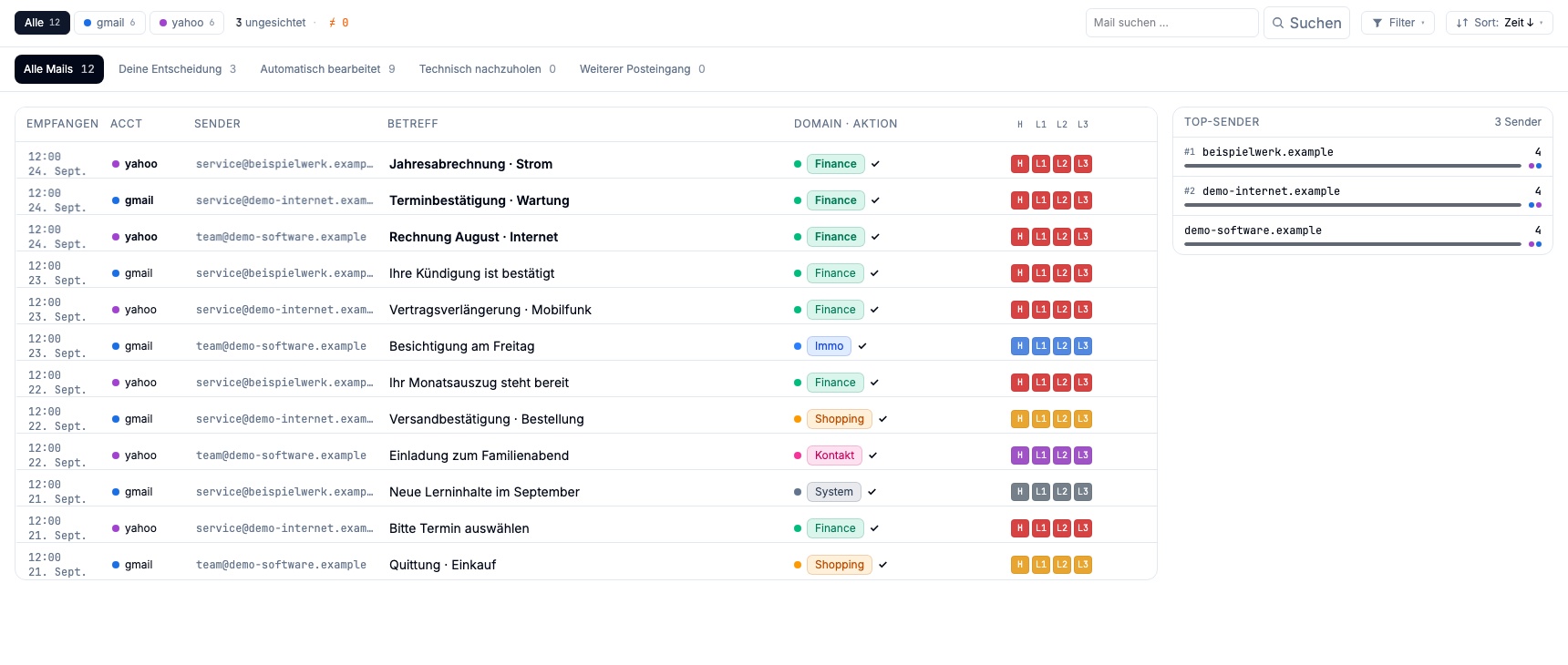Image resolution: width=1568 pixels, height=665 pixels.
Task: Select the Alle 12 account chip
Action: pos(42,23)
